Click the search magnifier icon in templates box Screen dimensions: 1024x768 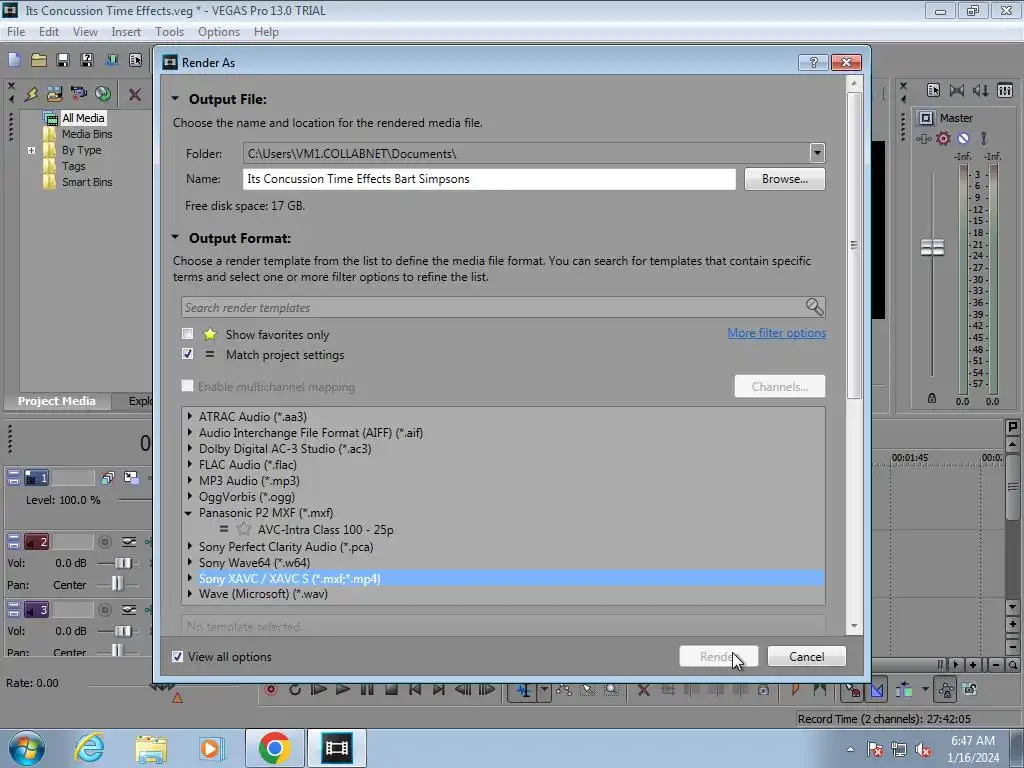coord(814,307)
